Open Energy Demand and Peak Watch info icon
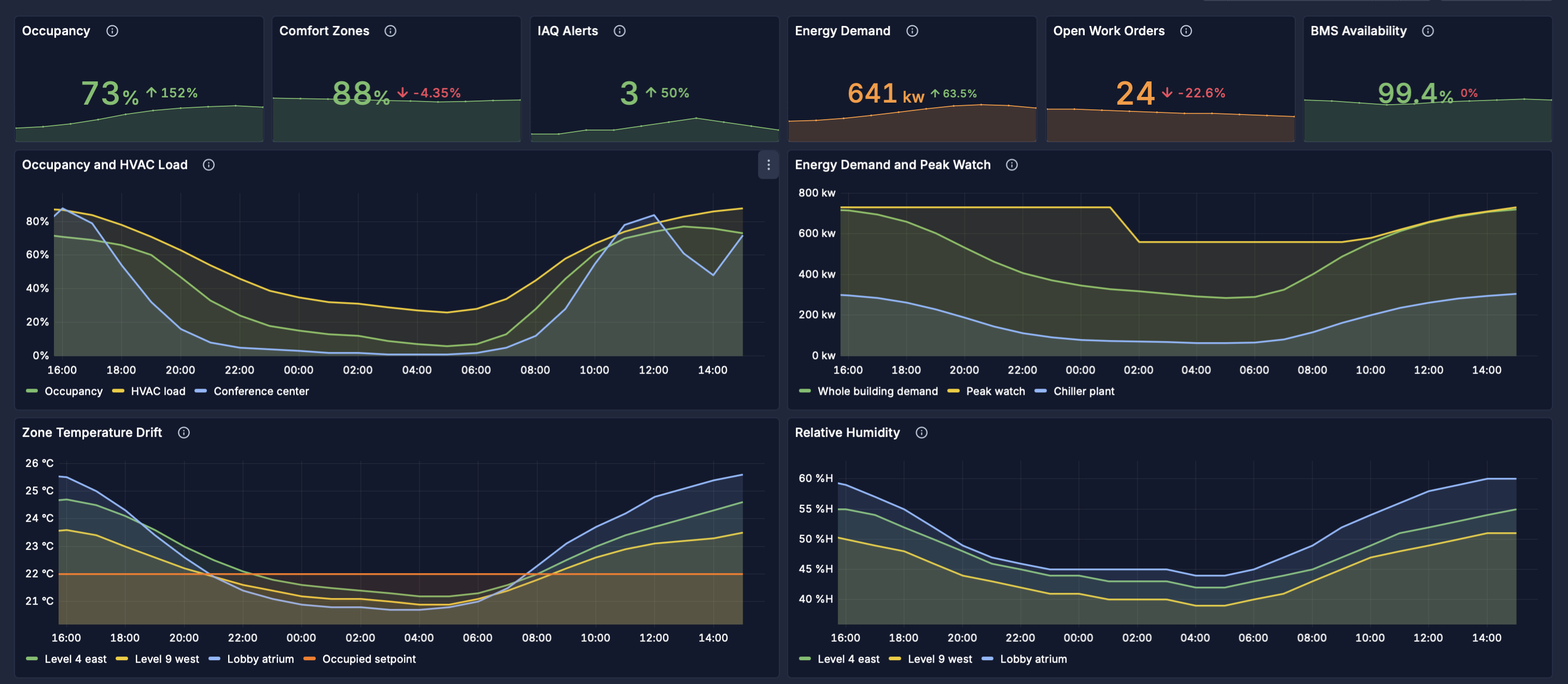 1012,165
